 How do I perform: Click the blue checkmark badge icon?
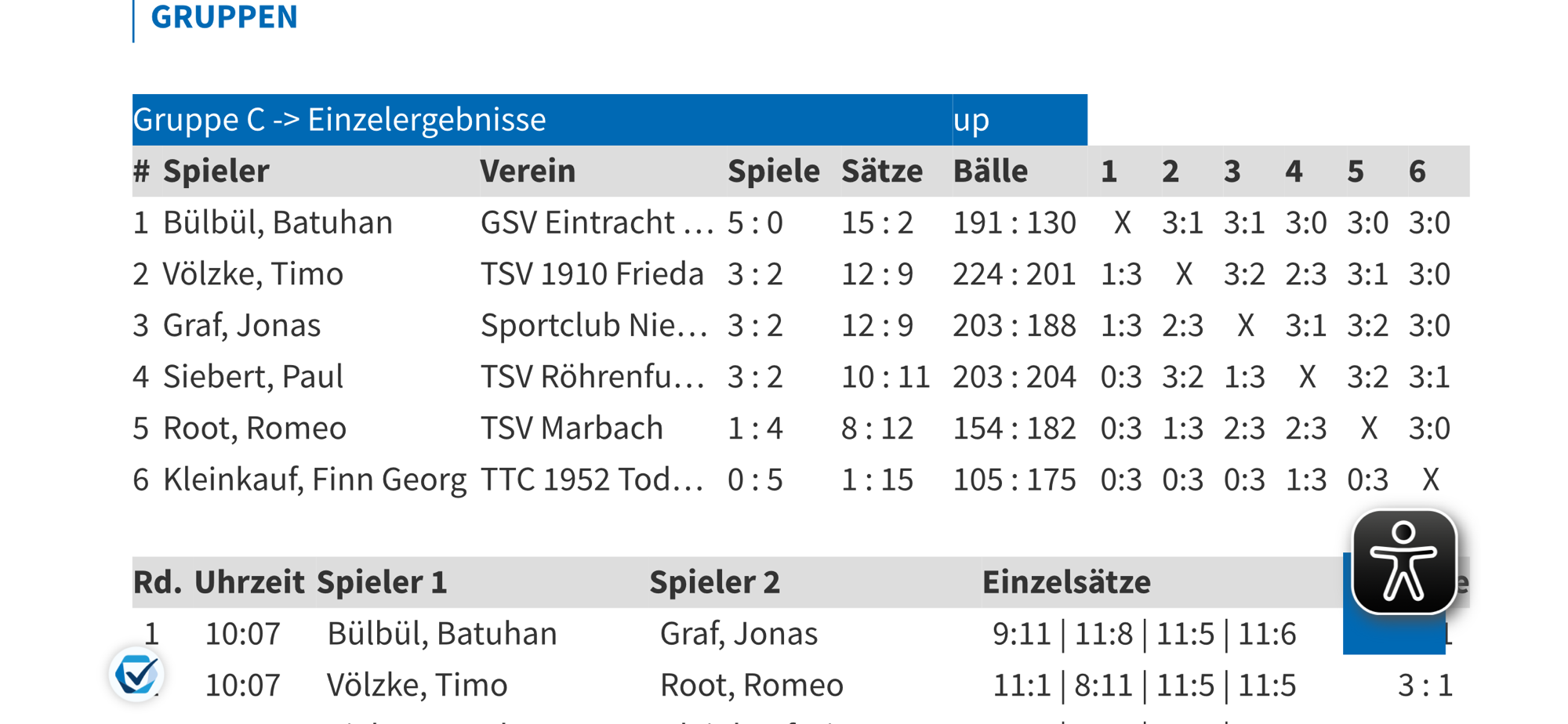(x=136, y=673)
